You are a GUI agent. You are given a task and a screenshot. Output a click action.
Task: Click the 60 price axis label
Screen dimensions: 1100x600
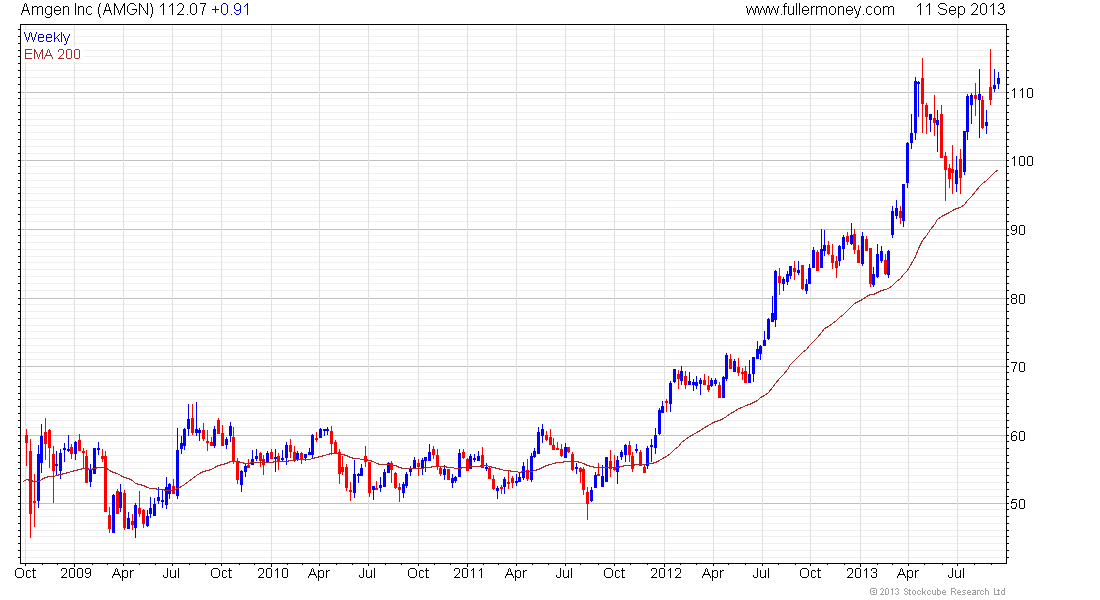pyautogui.click(x=1018, y=436)
